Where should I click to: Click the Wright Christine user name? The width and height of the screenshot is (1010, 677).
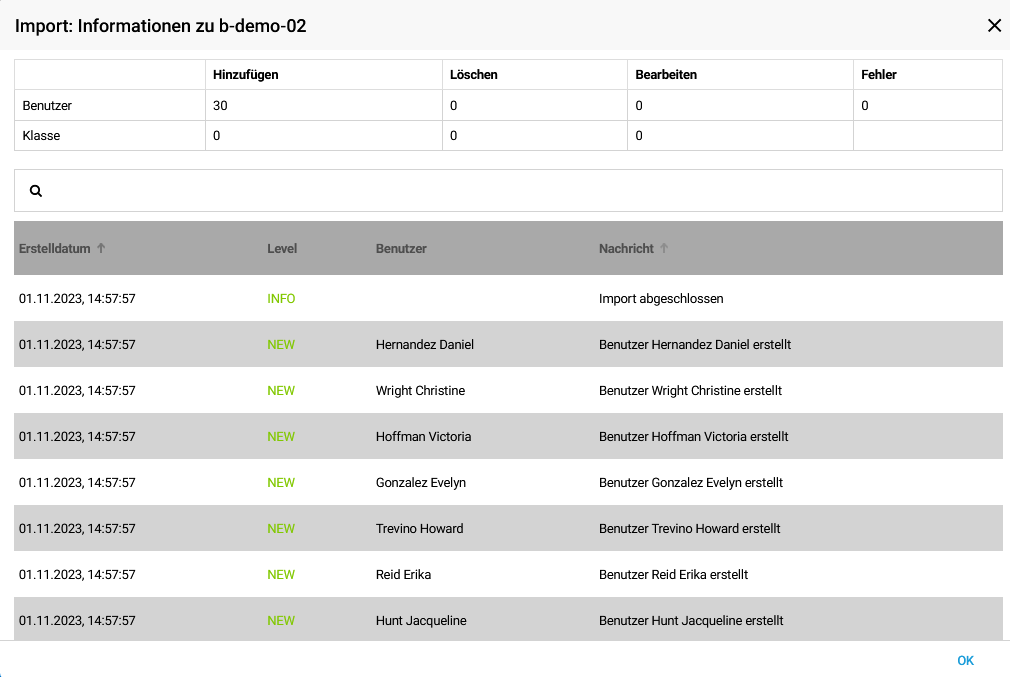pos(420,391)
